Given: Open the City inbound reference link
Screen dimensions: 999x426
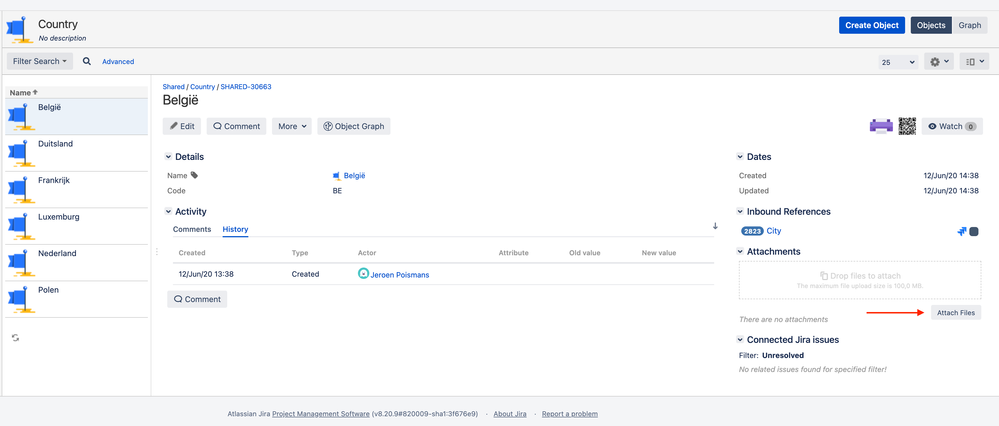Looking at the screenshot, I should (x=773, y=231).
